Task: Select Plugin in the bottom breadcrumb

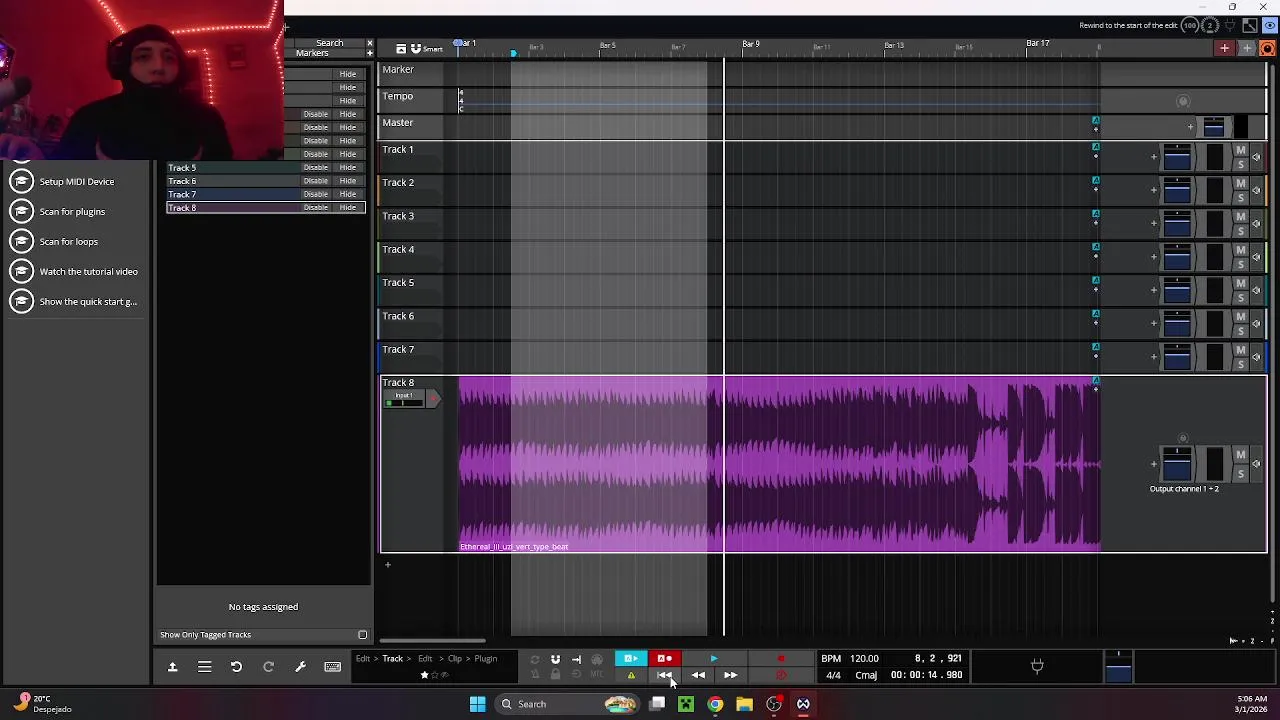Action: click(486, 659)
